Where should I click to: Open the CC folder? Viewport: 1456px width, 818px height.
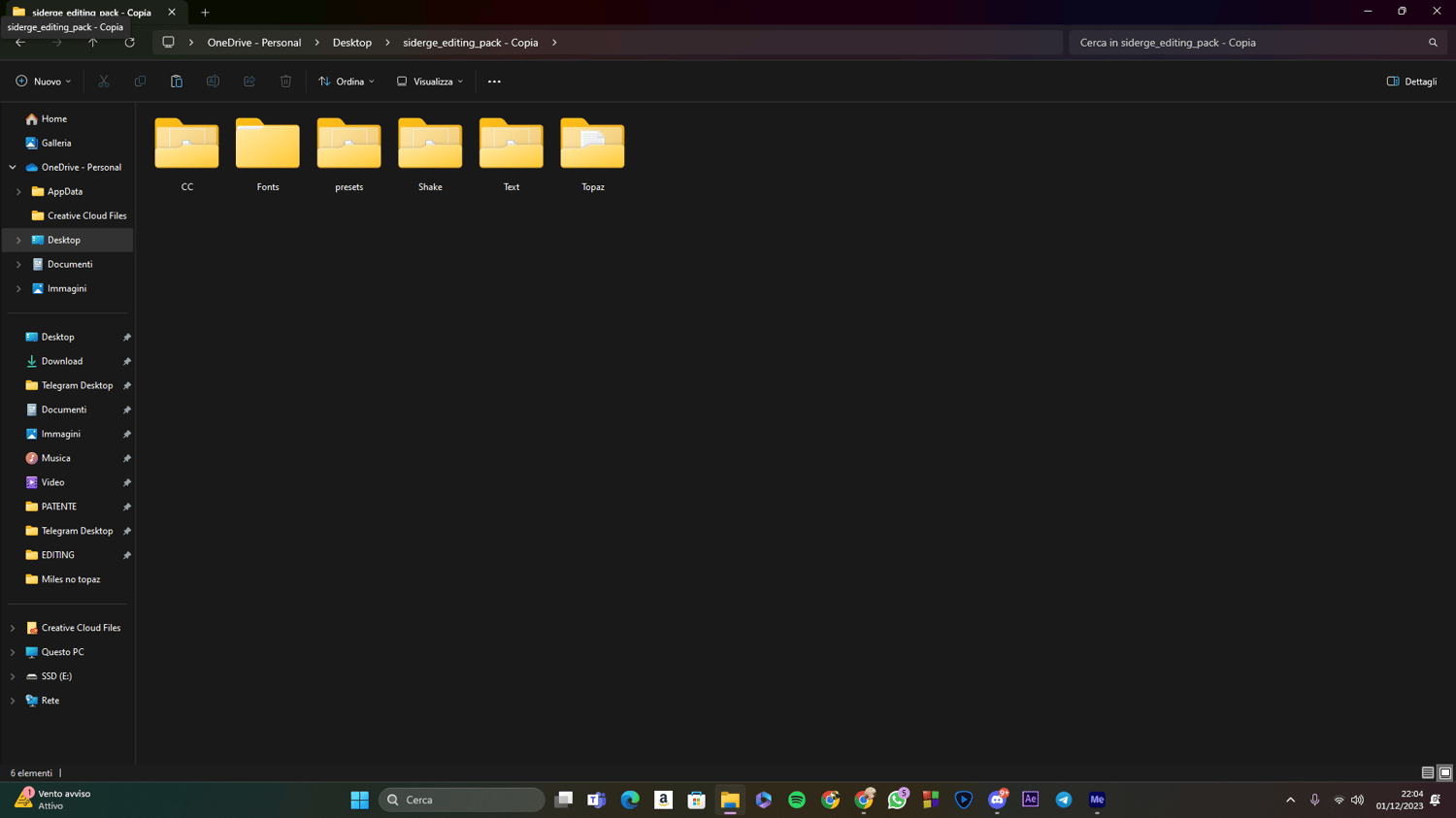(186, 154)
